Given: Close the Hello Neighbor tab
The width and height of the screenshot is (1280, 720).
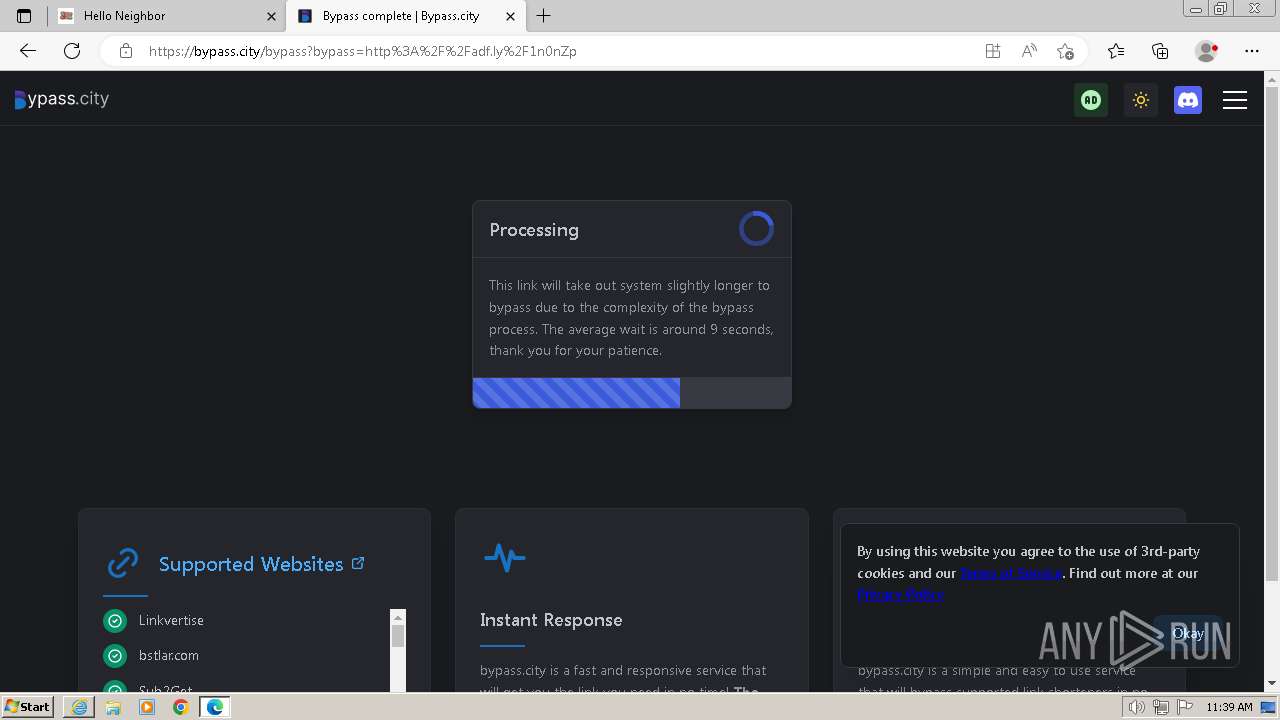Looking at the screenshot, I should click(x=271, y=16).
